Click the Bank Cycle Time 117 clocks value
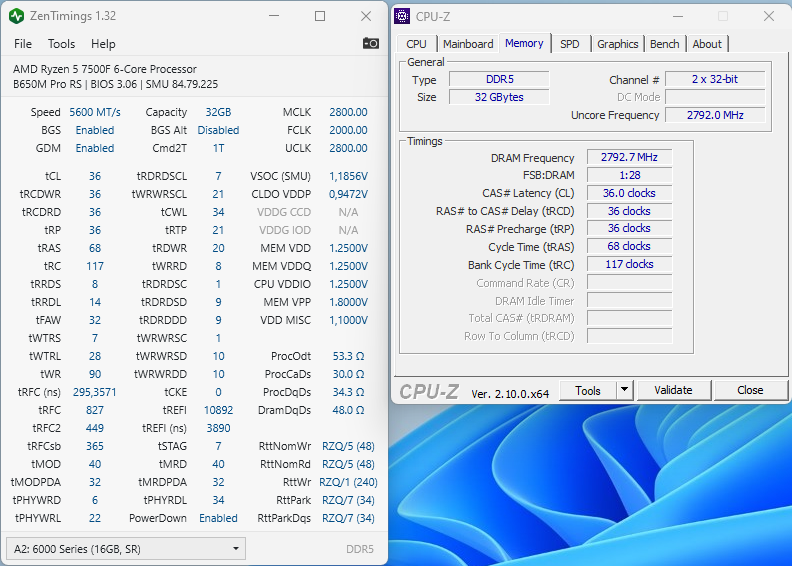Screen dimensions: 792x566 [x=629, y=264]
